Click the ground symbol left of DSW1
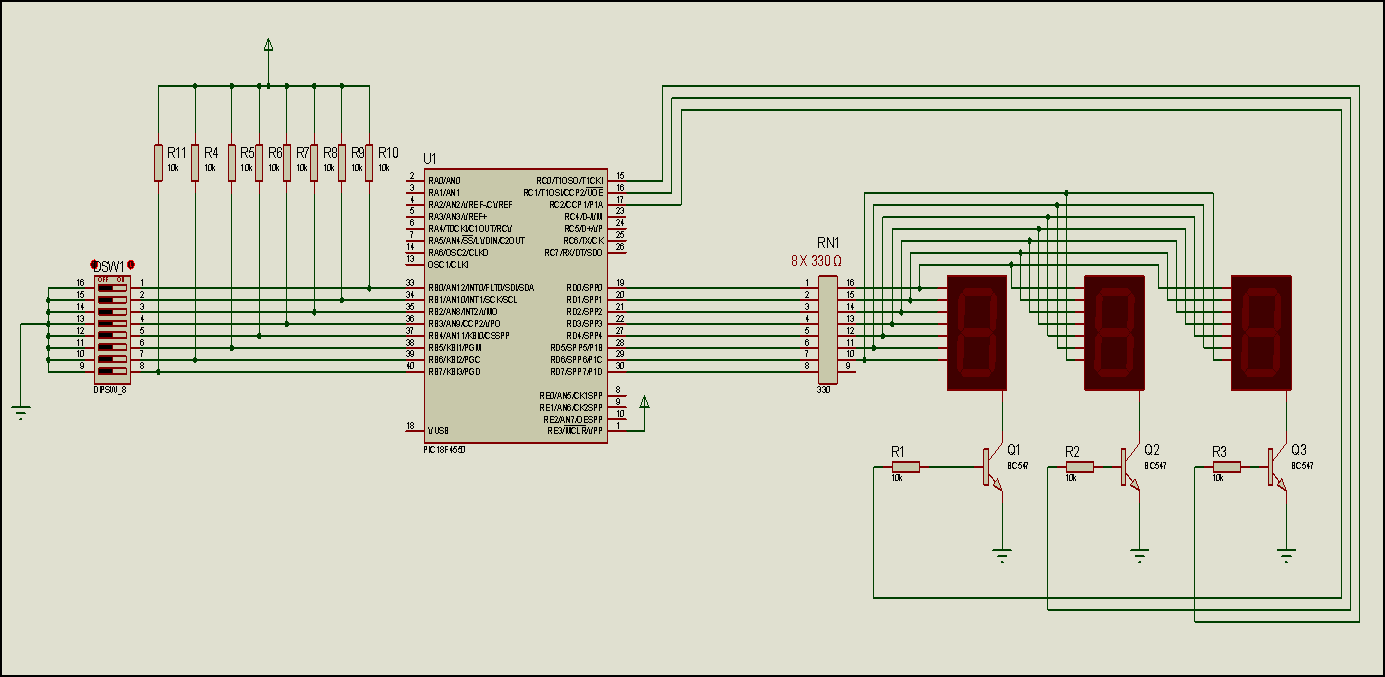The height and width of the screenshot is (677, 1385). (20, 411)
